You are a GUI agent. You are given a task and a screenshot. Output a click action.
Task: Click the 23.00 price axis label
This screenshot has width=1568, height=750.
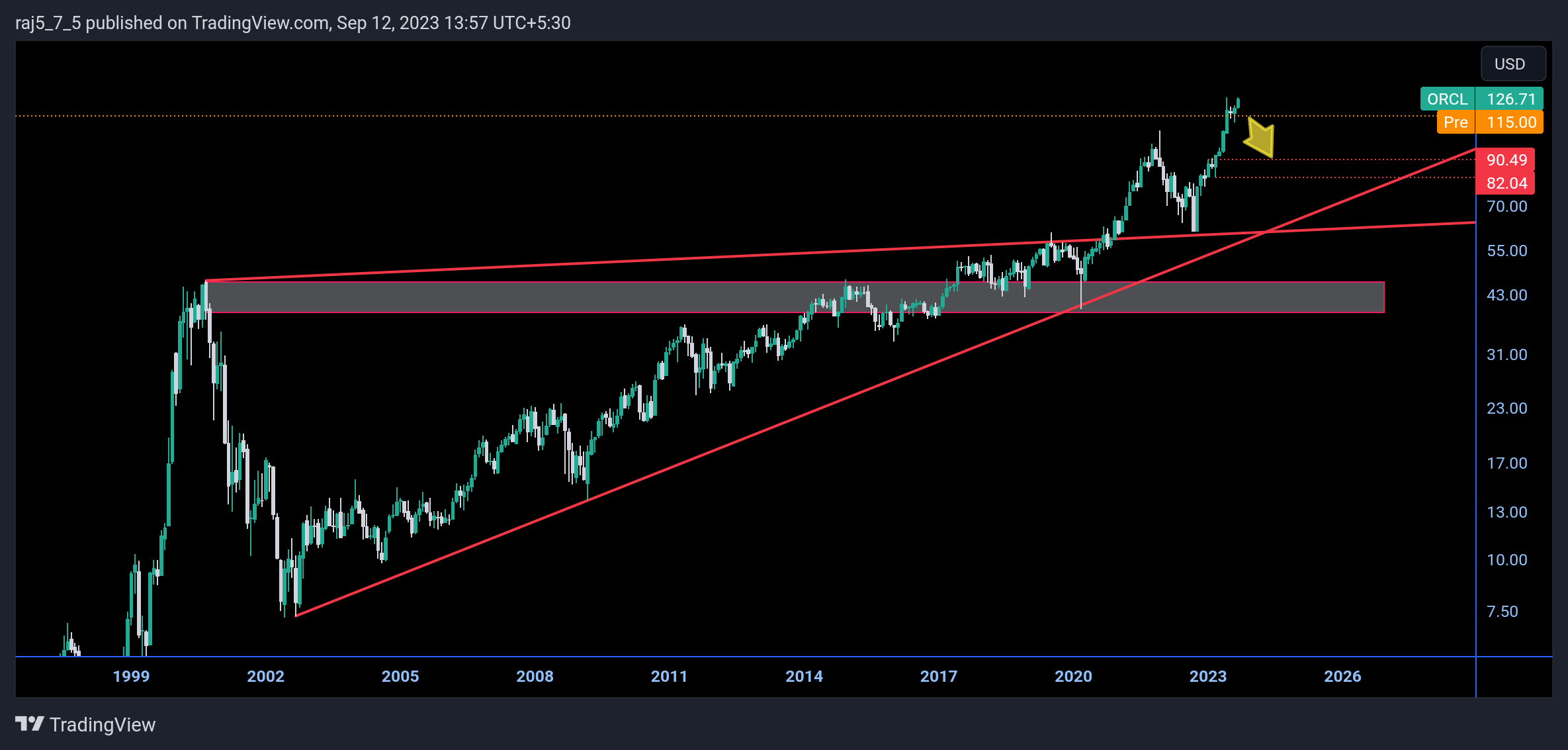(x=1506, y=408)
